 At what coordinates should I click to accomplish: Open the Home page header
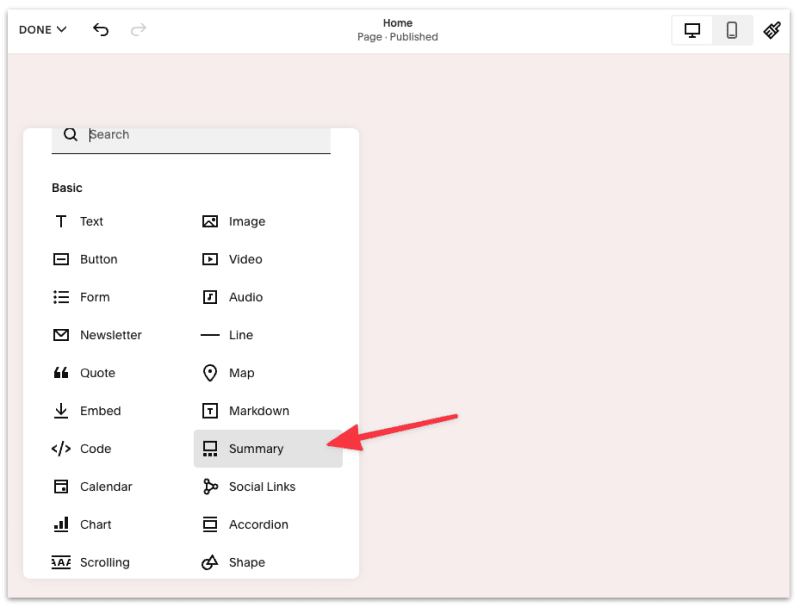point(397,29)
